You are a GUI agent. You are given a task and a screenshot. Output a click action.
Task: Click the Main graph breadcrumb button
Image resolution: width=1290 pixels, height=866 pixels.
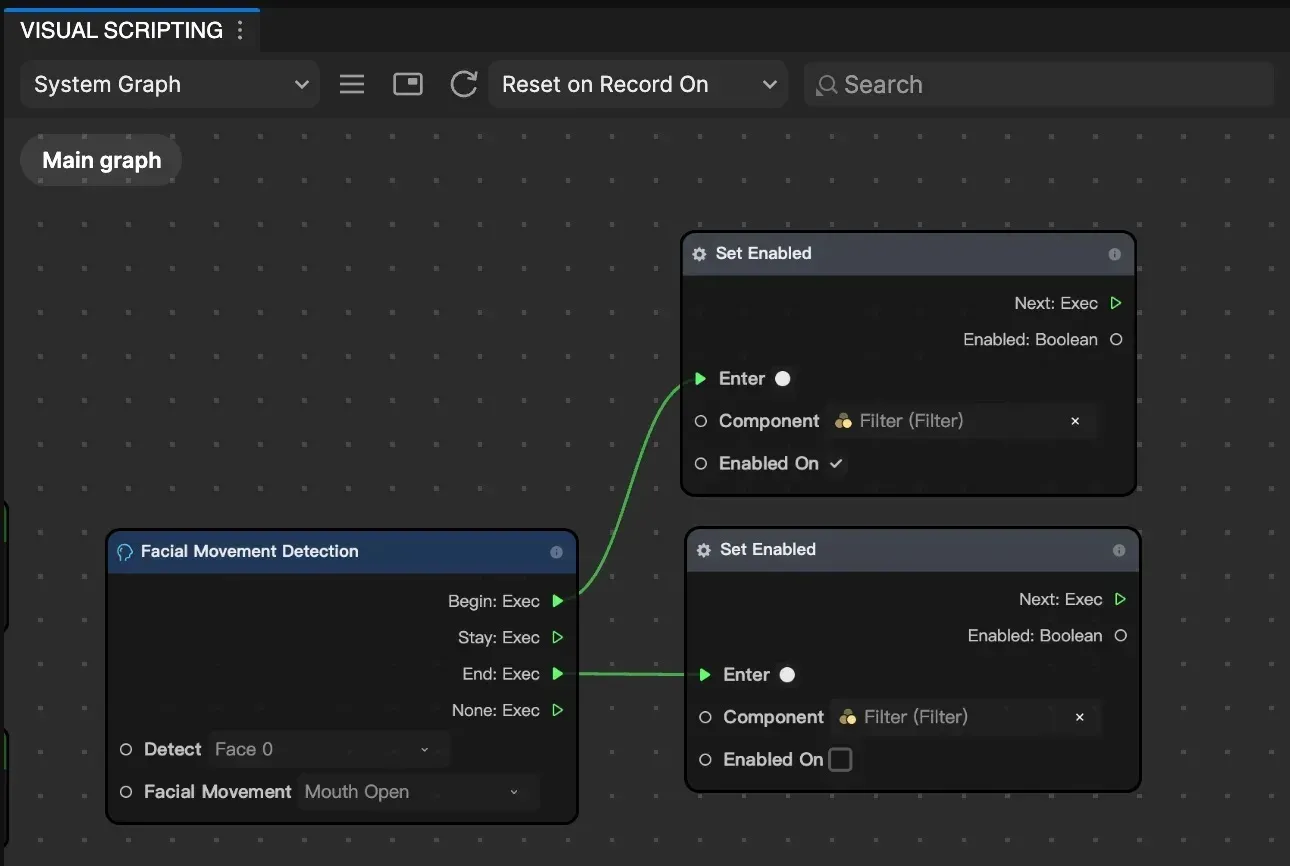pyautogui.click(x=101, y=160)
